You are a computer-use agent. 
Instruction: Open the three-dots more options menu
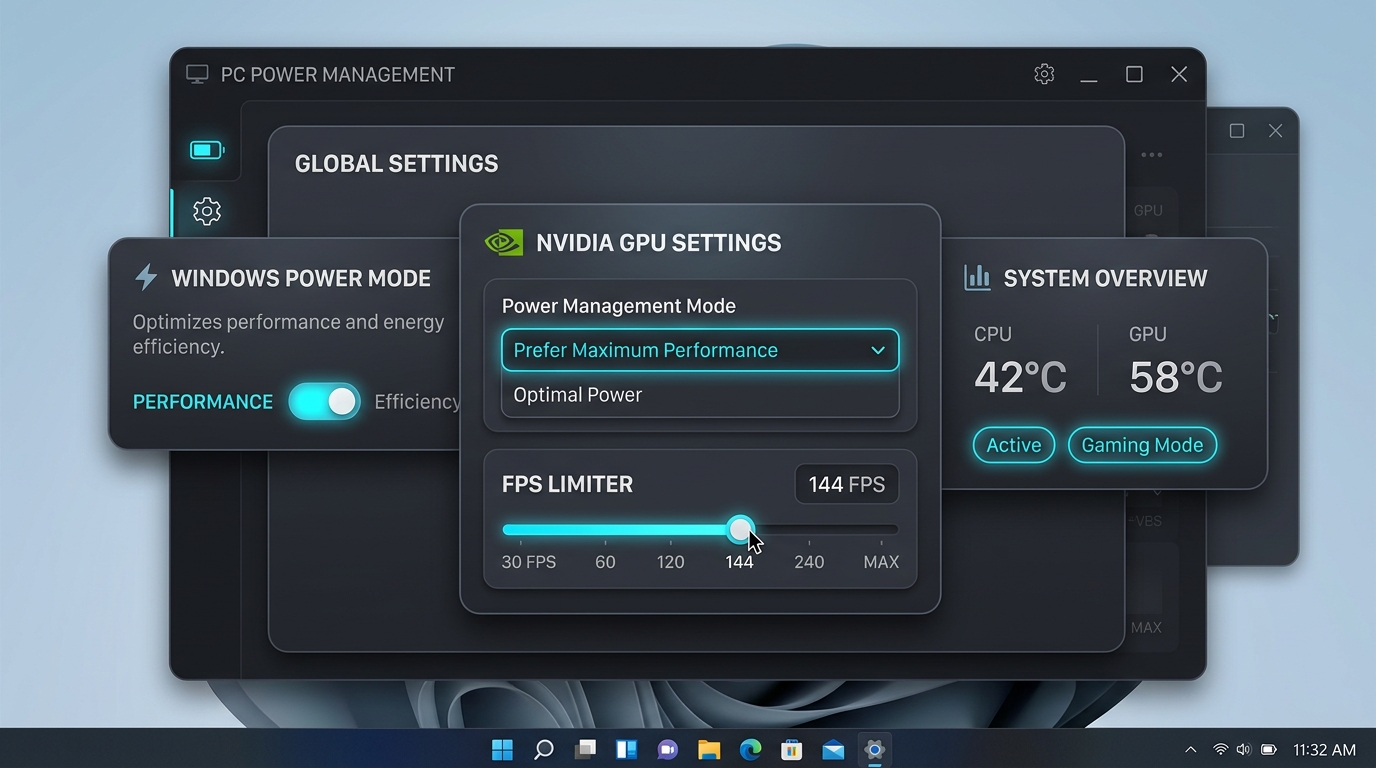[x=1152, y=155]
